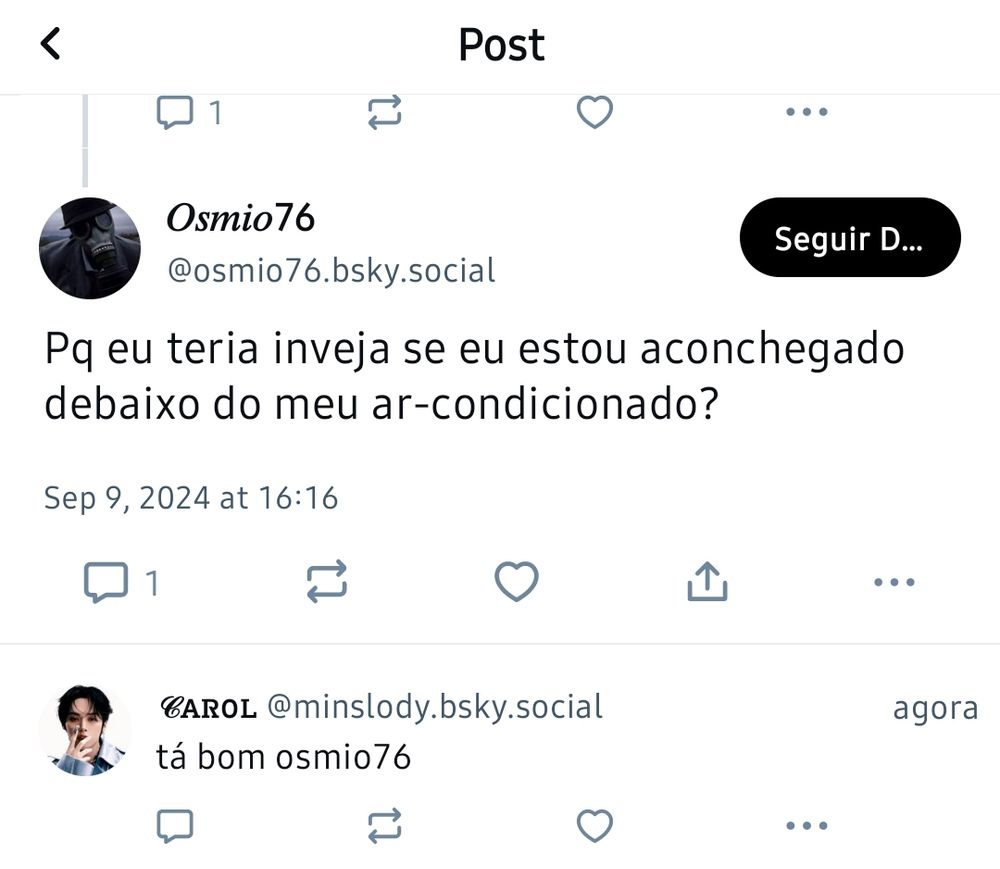Repost the parent post above

point(385,112)
